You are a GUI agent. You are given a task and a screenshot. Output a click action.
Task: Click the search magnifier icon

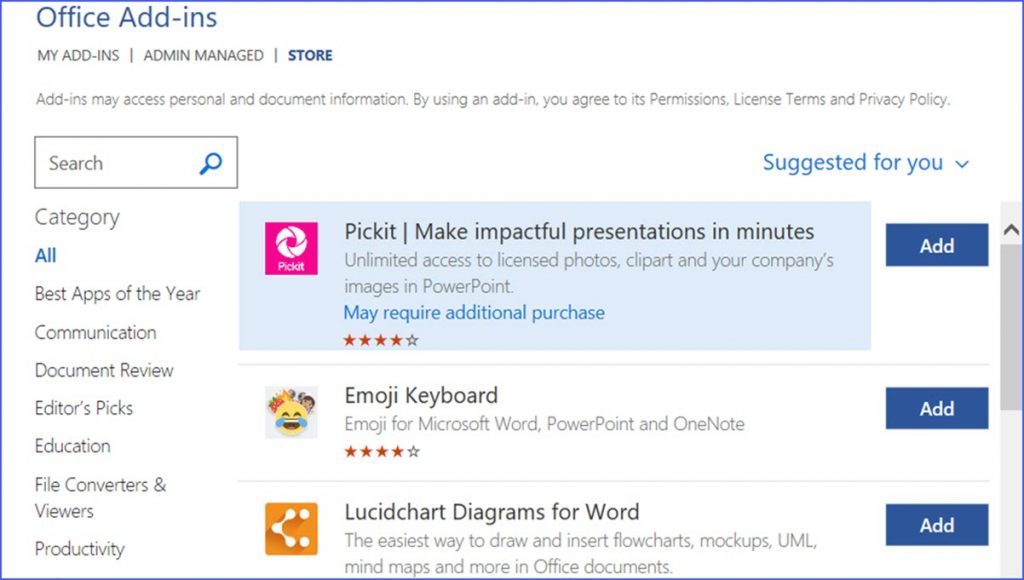point(210,162)
